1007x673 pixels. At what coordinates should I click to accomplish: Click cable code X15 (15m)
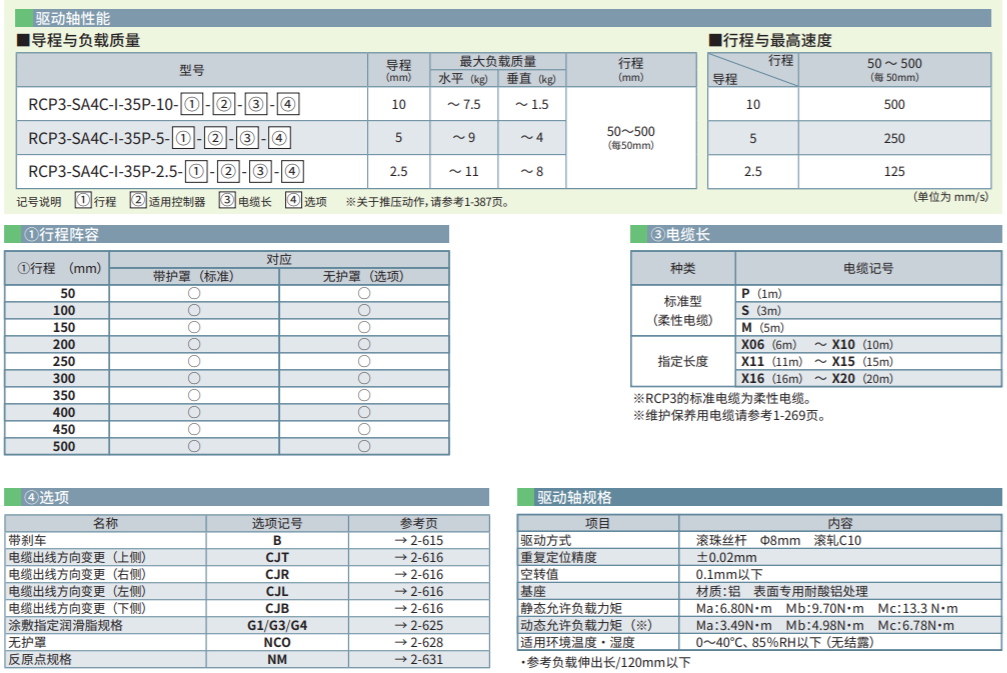pyautogui.click(x=863, y=362)
